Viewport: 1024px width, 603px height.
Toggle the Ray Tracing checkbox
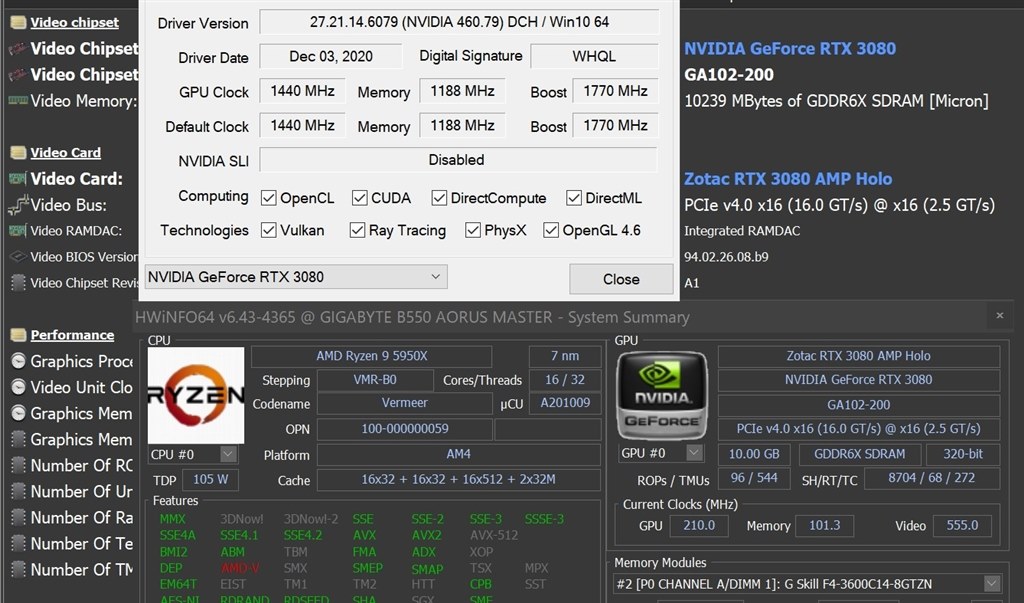click(x=357, y=230)
